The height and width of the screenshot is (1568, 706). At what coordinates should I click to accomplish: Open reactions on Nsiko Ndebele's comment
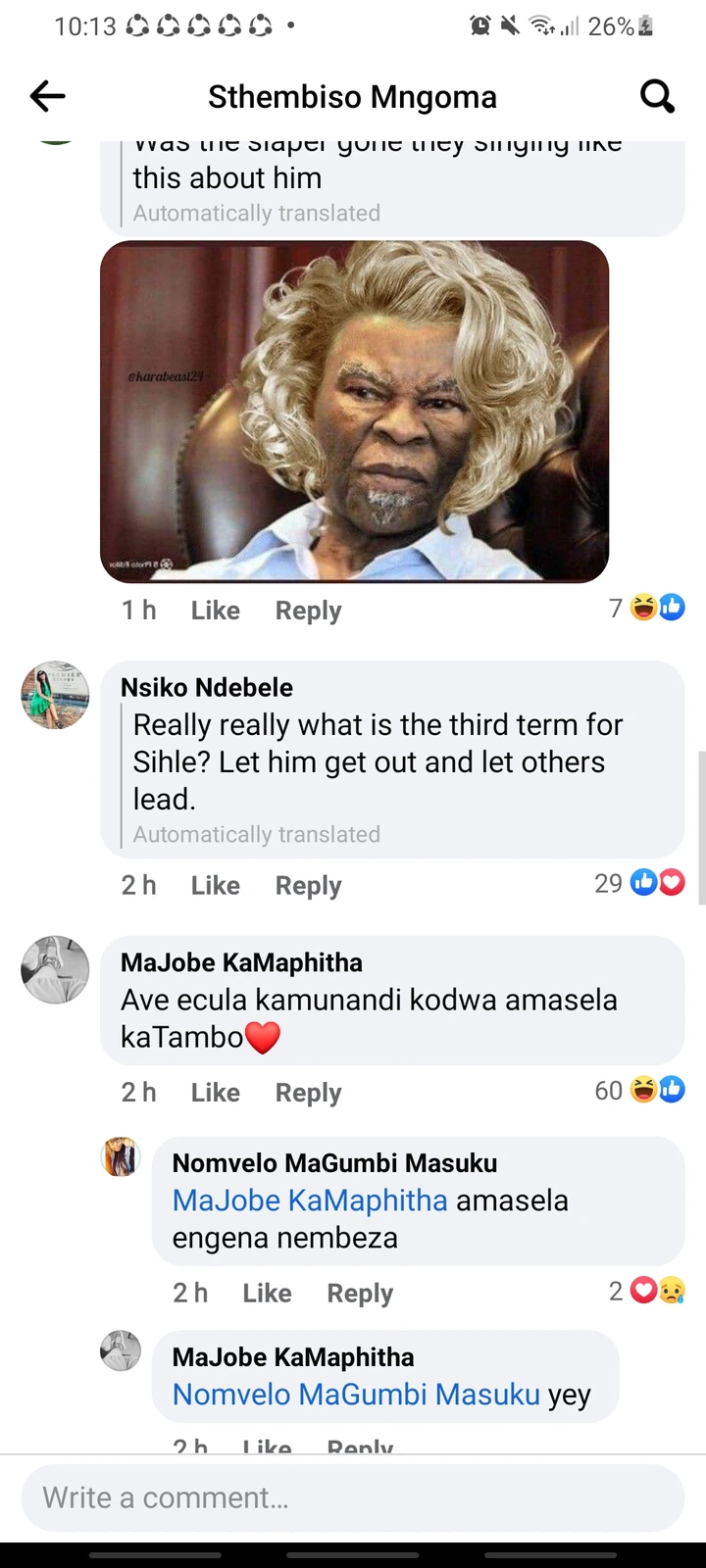coord(639,883)
